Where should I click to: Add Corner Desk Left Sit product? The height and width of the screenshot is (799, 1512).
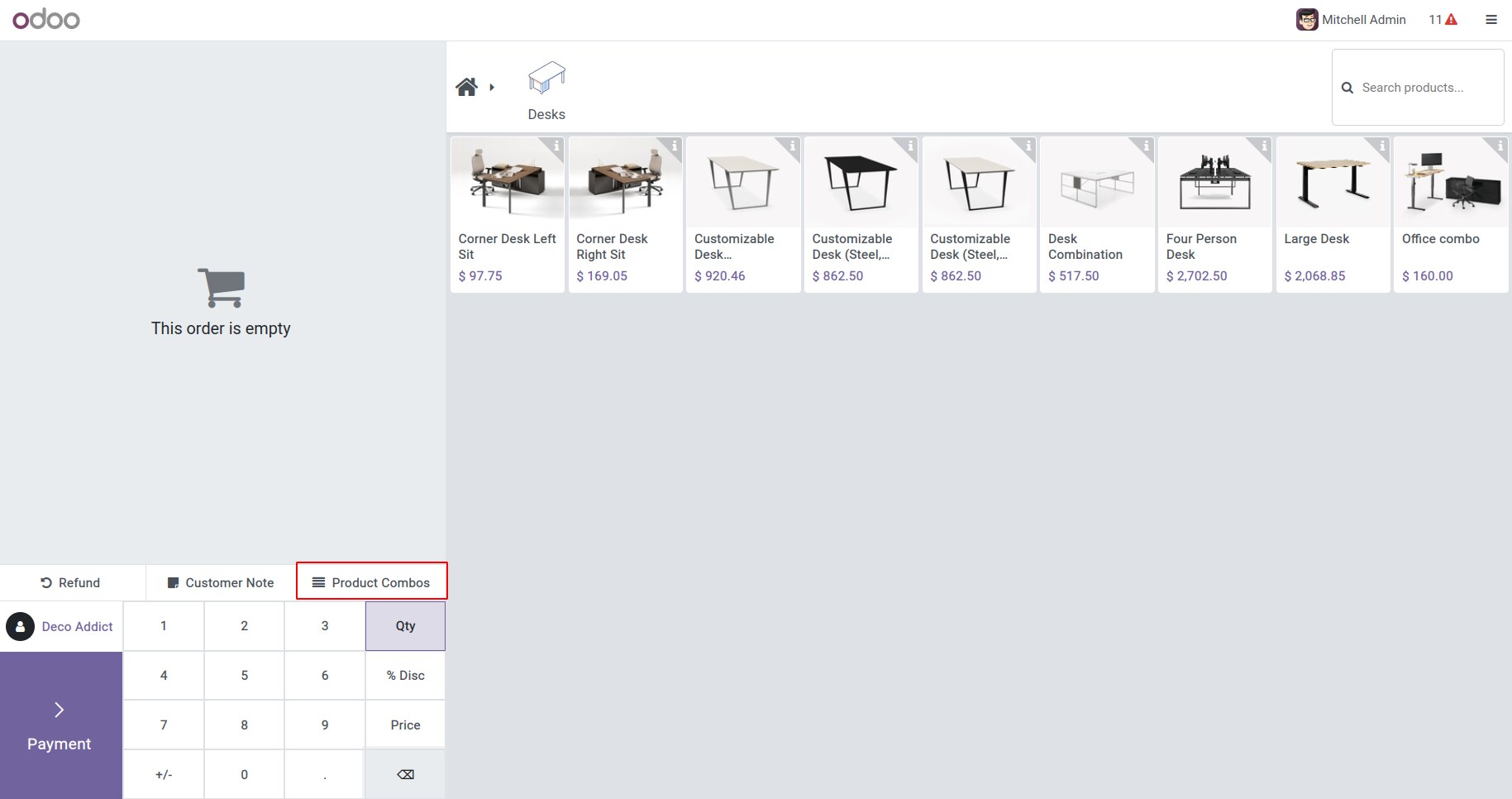point(508,215)
